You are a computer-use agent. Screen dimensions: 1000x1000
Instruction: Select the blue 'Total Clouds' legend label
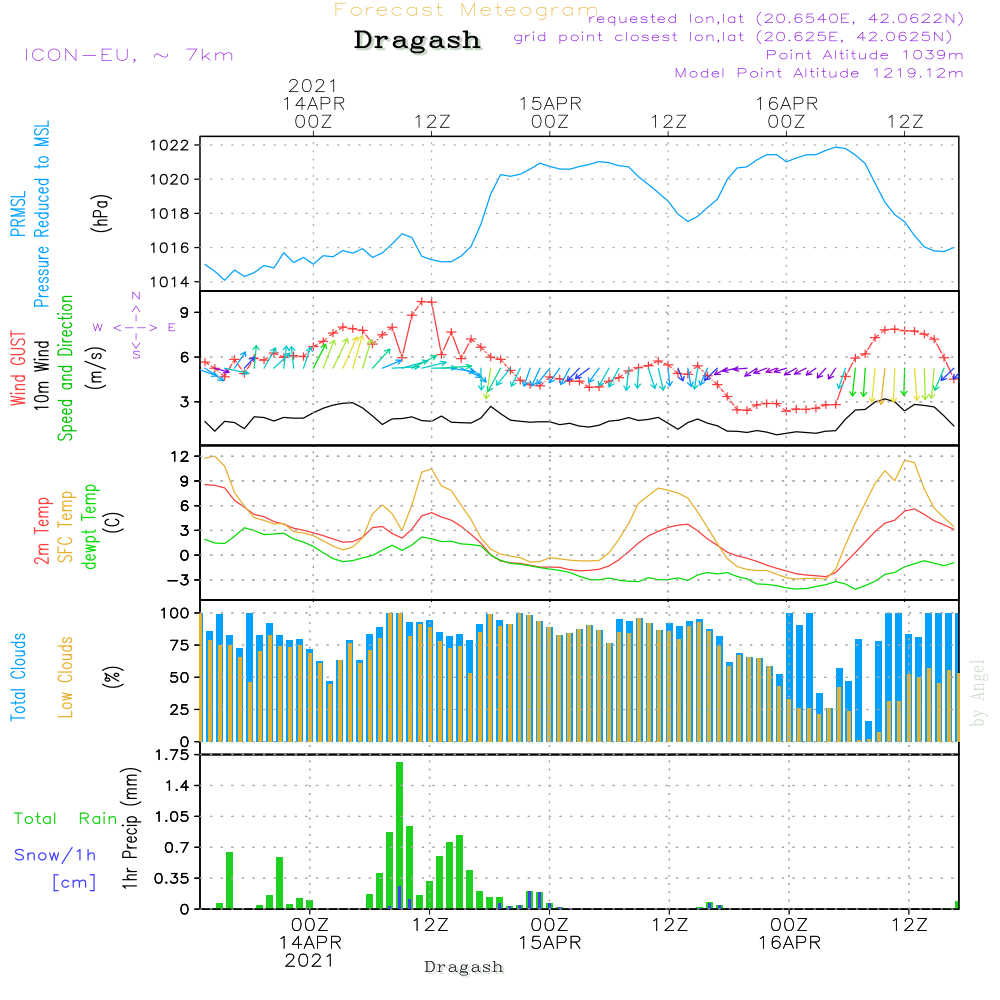click(x=18, y=677)
